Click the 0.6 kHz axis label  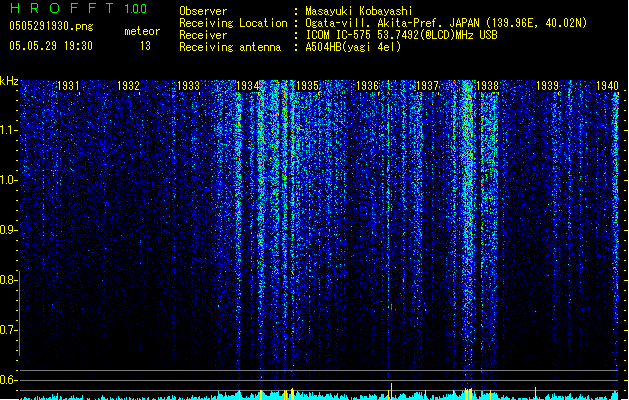(x=8, y=380)
